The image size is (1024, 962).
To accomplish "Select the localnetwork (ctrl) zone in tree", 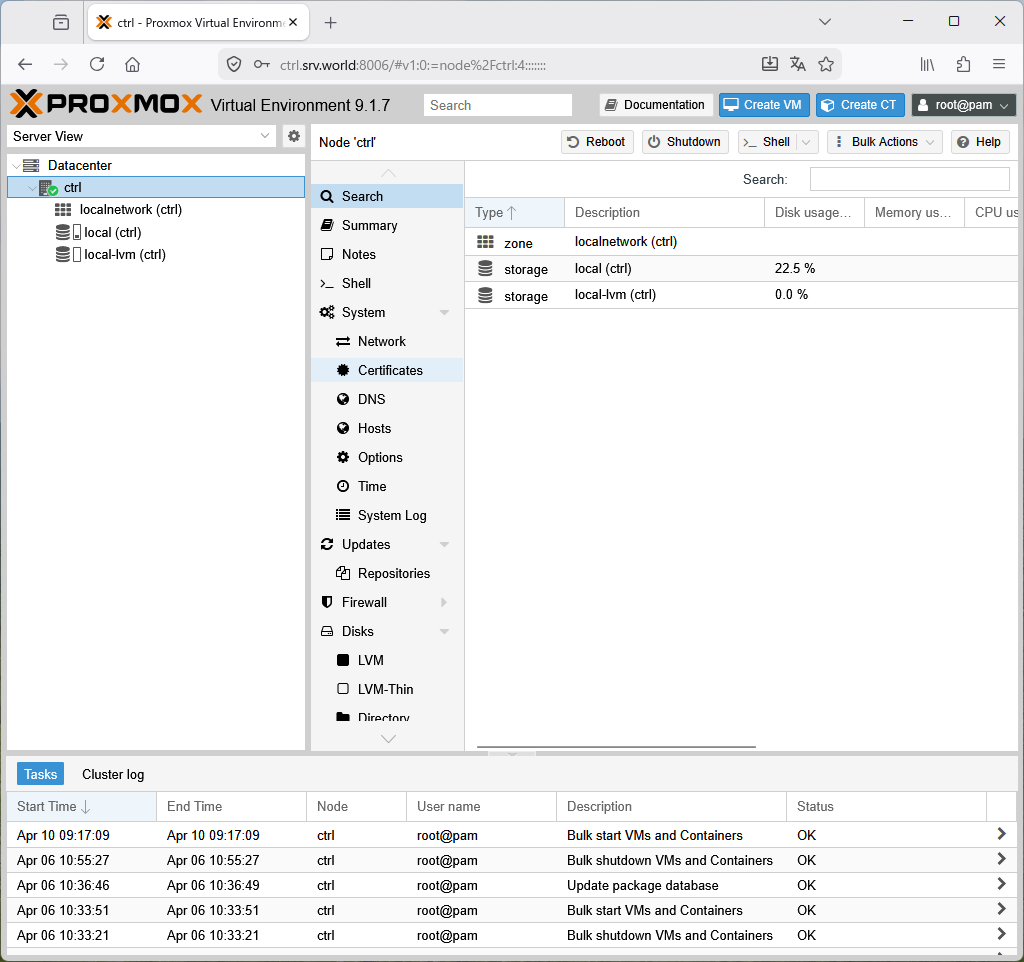I will (130, 209).
